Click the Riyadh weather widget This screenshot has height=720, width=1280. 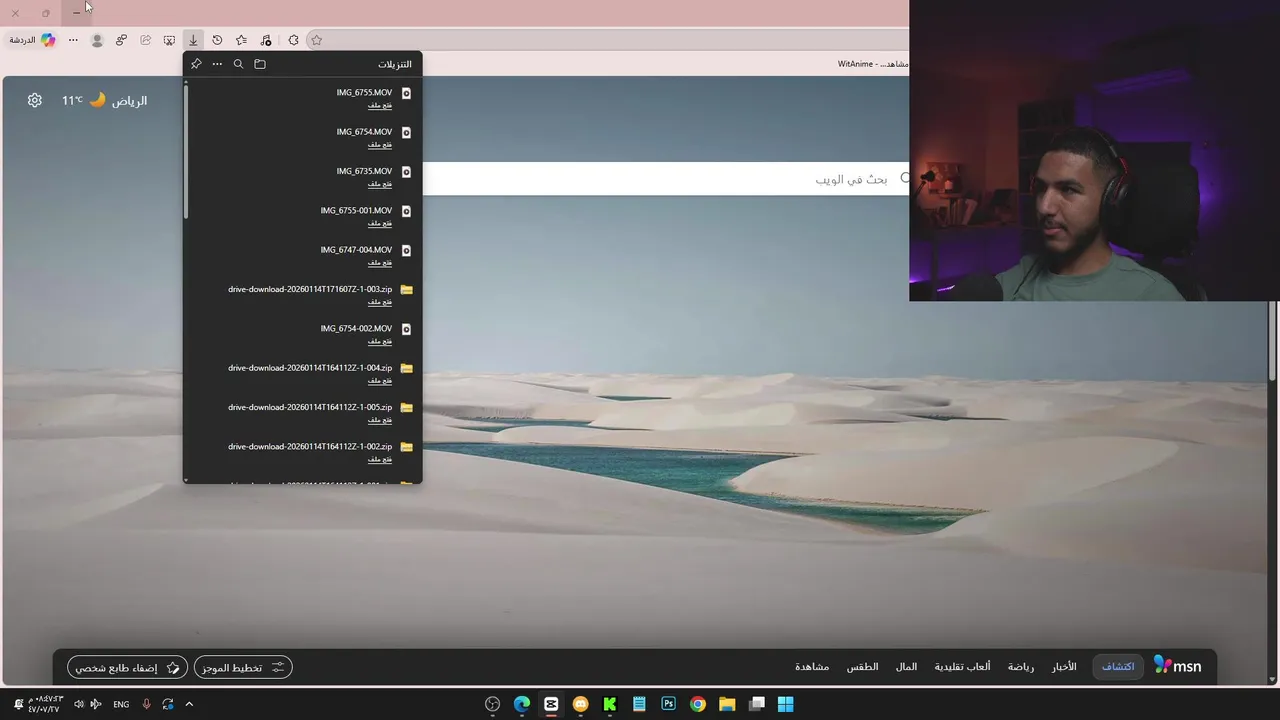tap(104, 100)
